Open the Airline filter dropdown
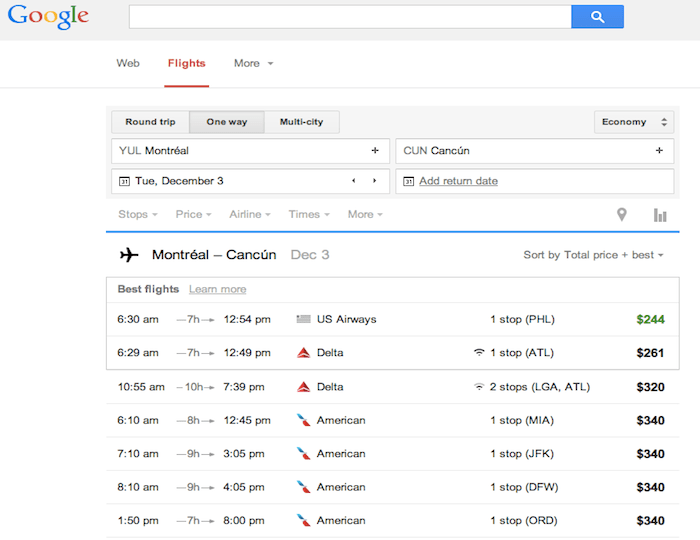Viewport: 700px width, 540px height. [x=250, y=215]
